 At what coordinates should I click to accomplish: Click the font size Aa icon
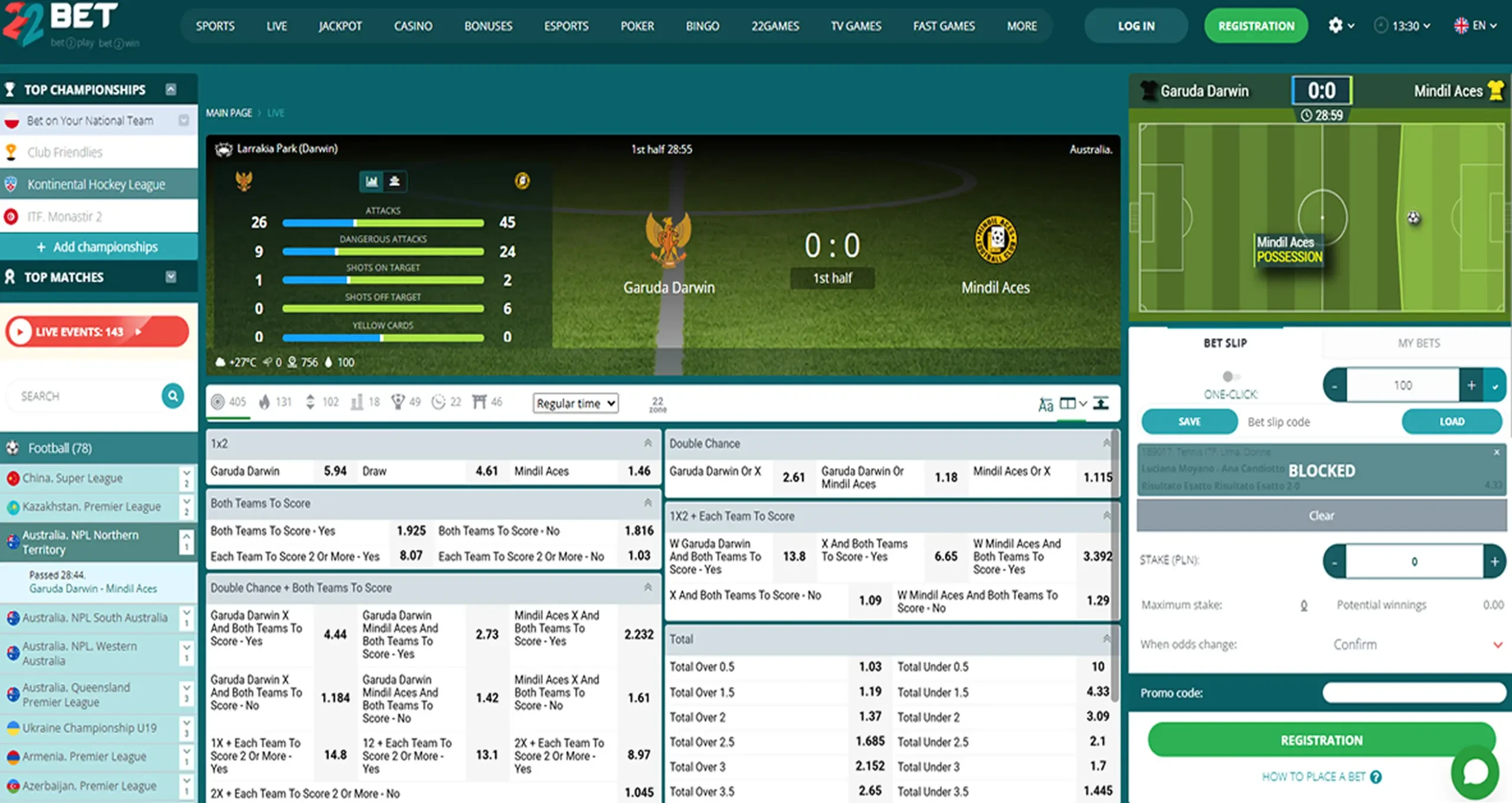[1045, 404]
